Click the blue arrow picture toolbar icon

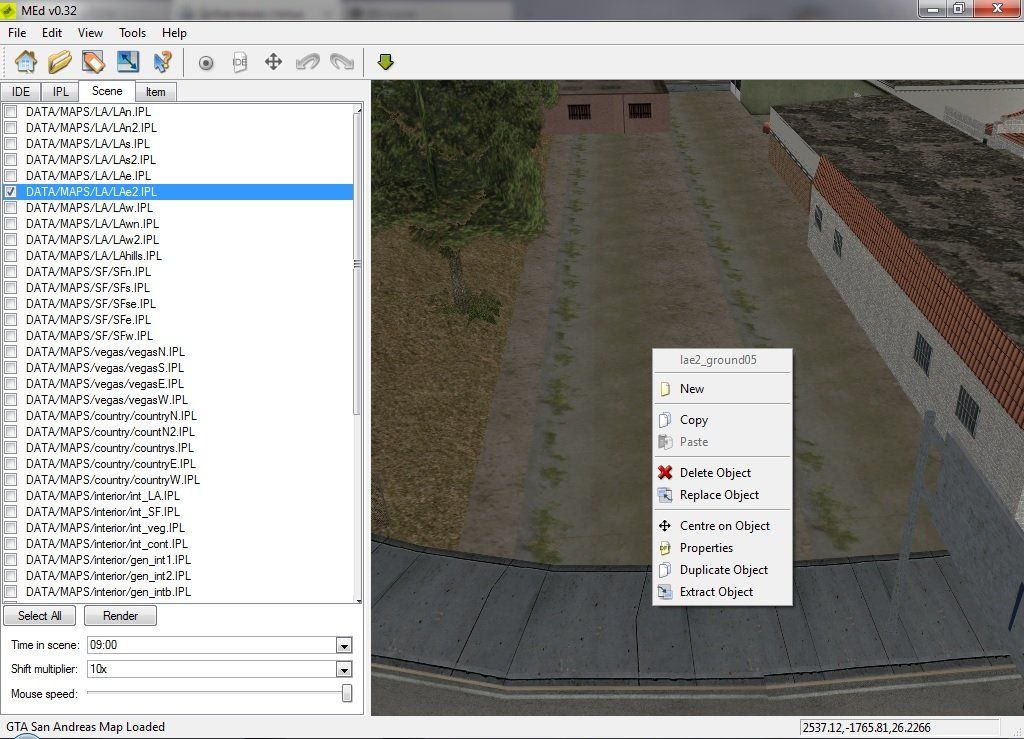click(x=128, y=62)
